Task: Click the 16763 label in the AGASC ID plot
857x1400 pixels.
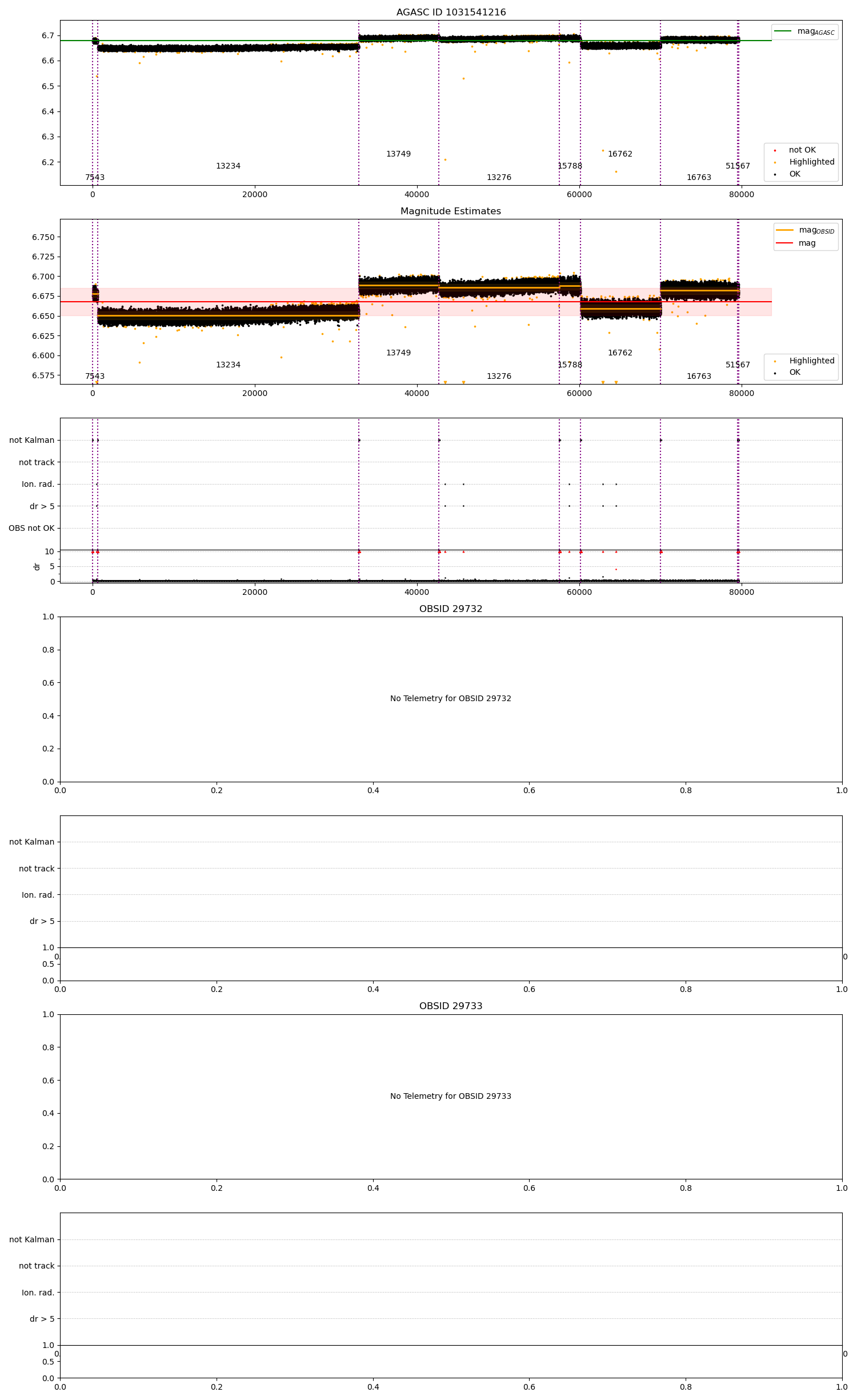Action: (699, 178)
